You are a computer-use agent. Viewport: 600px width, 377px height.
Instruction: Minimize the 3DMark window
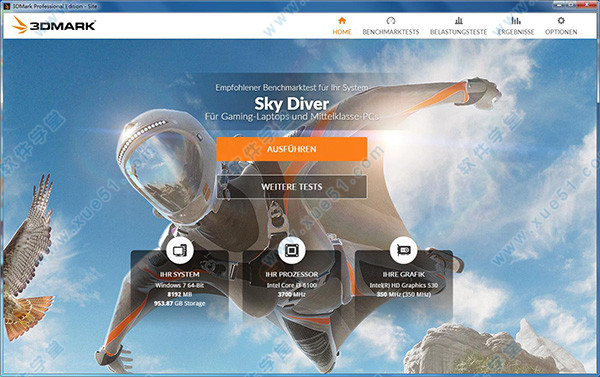click(x=559, y=5)
